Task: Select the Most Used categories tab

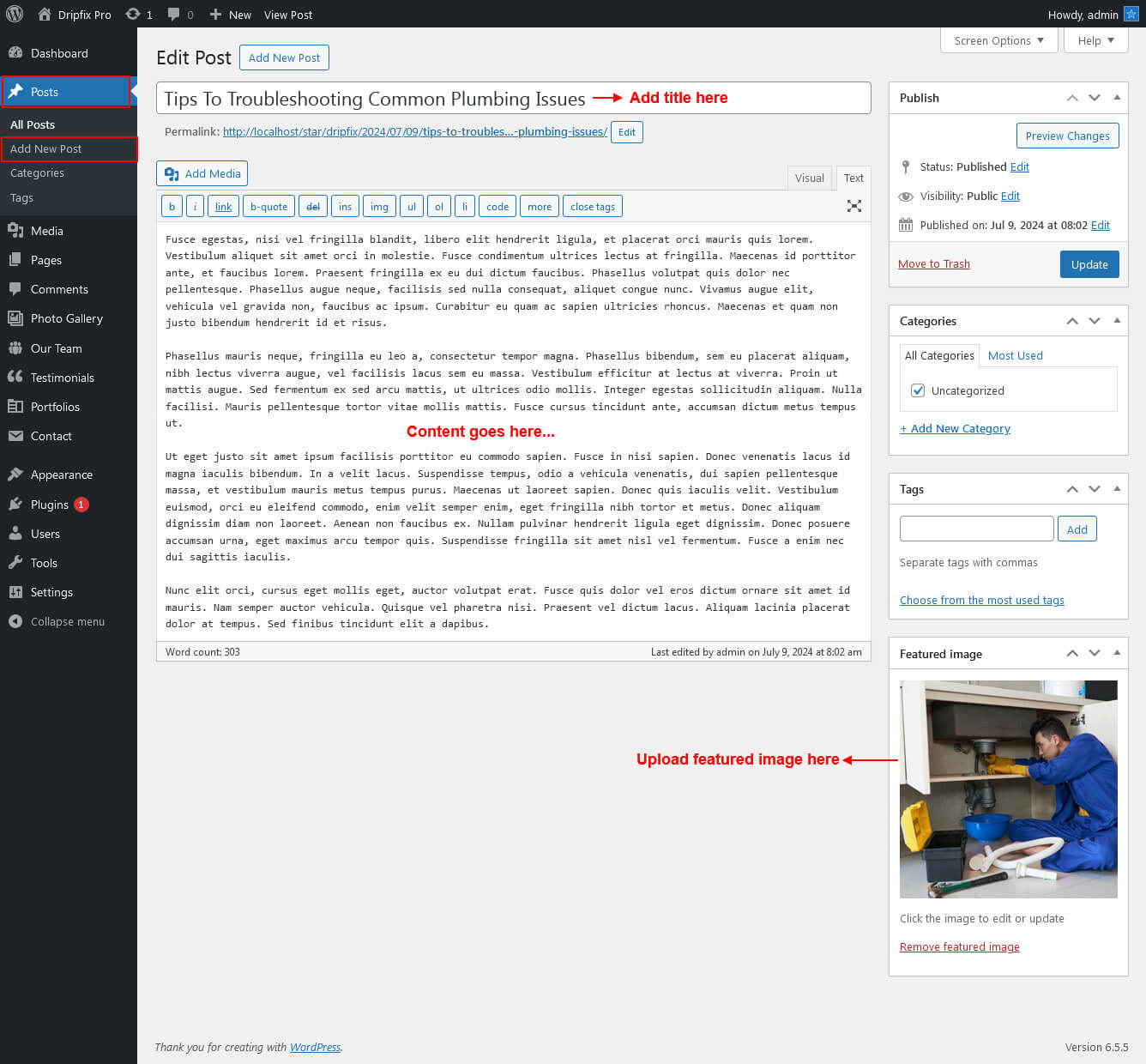Action: [1015, 355]
